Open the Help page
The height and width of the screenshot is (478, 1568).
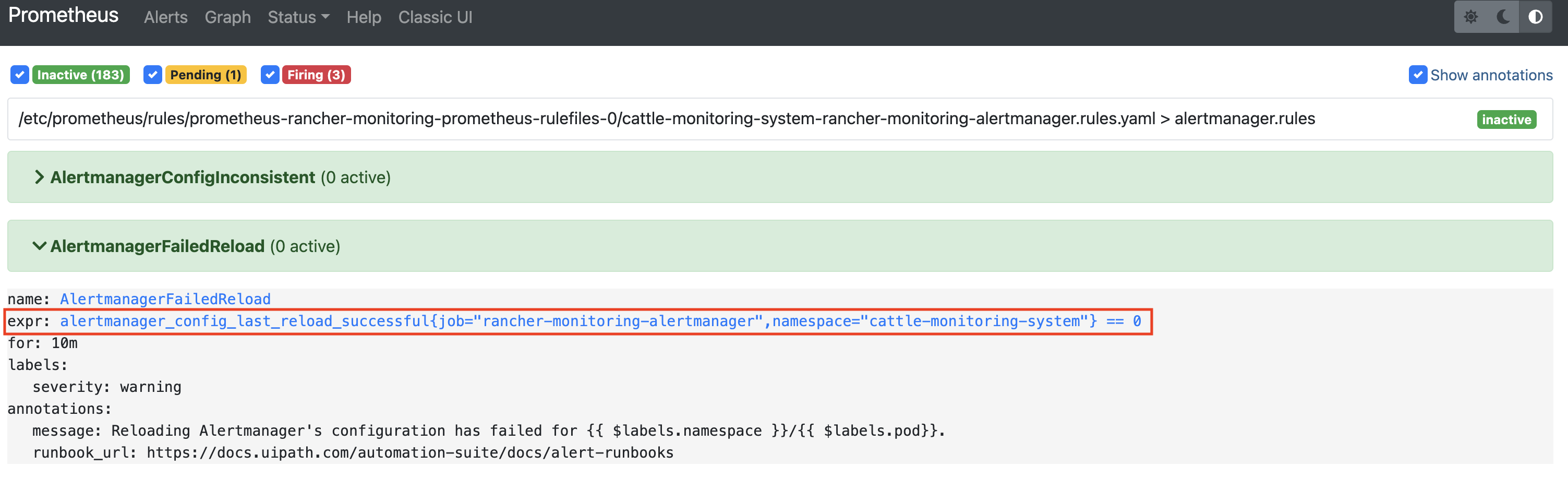coord(364,17)
